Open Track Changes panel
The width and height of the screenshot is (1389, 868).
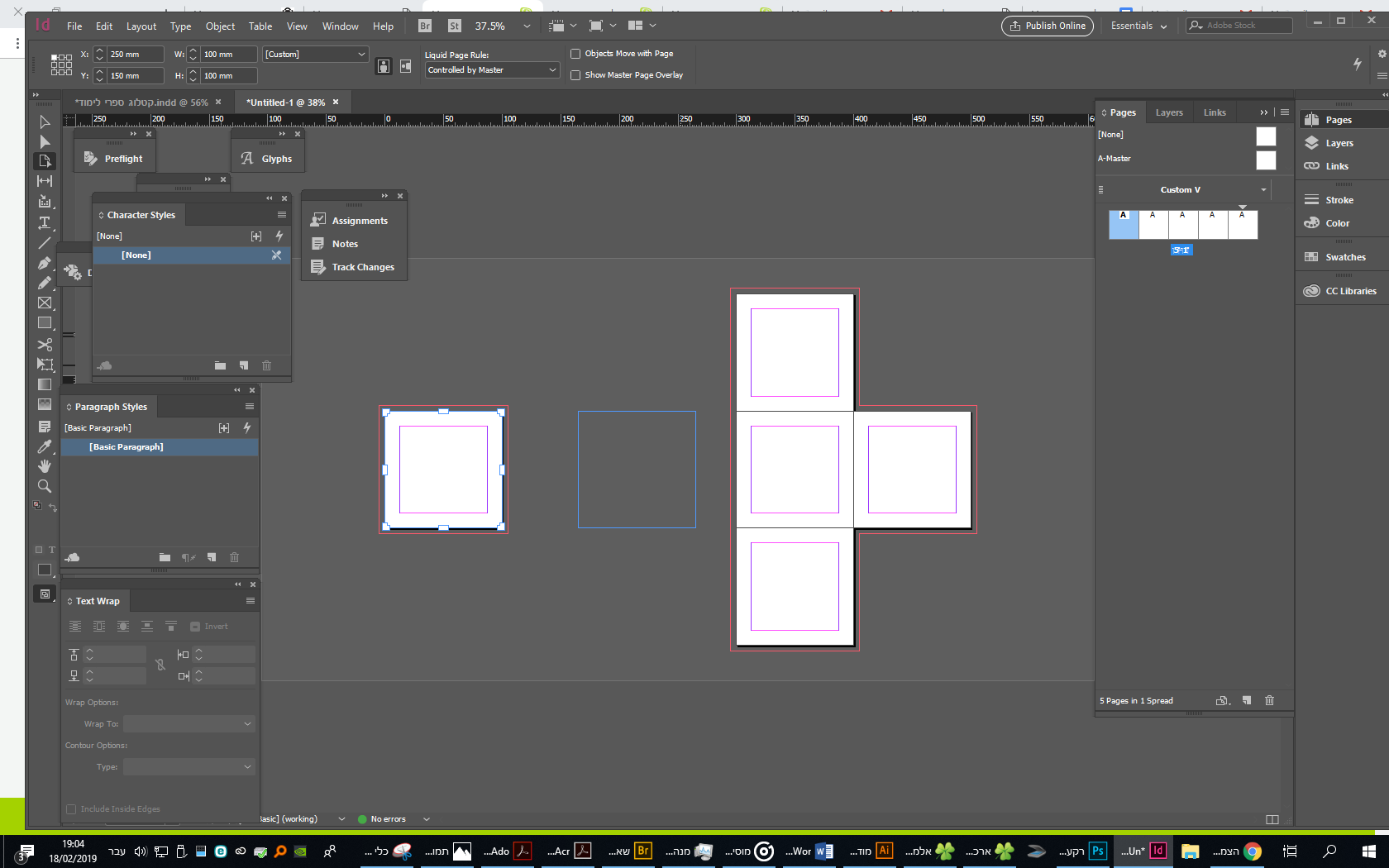tap(362, 267)
